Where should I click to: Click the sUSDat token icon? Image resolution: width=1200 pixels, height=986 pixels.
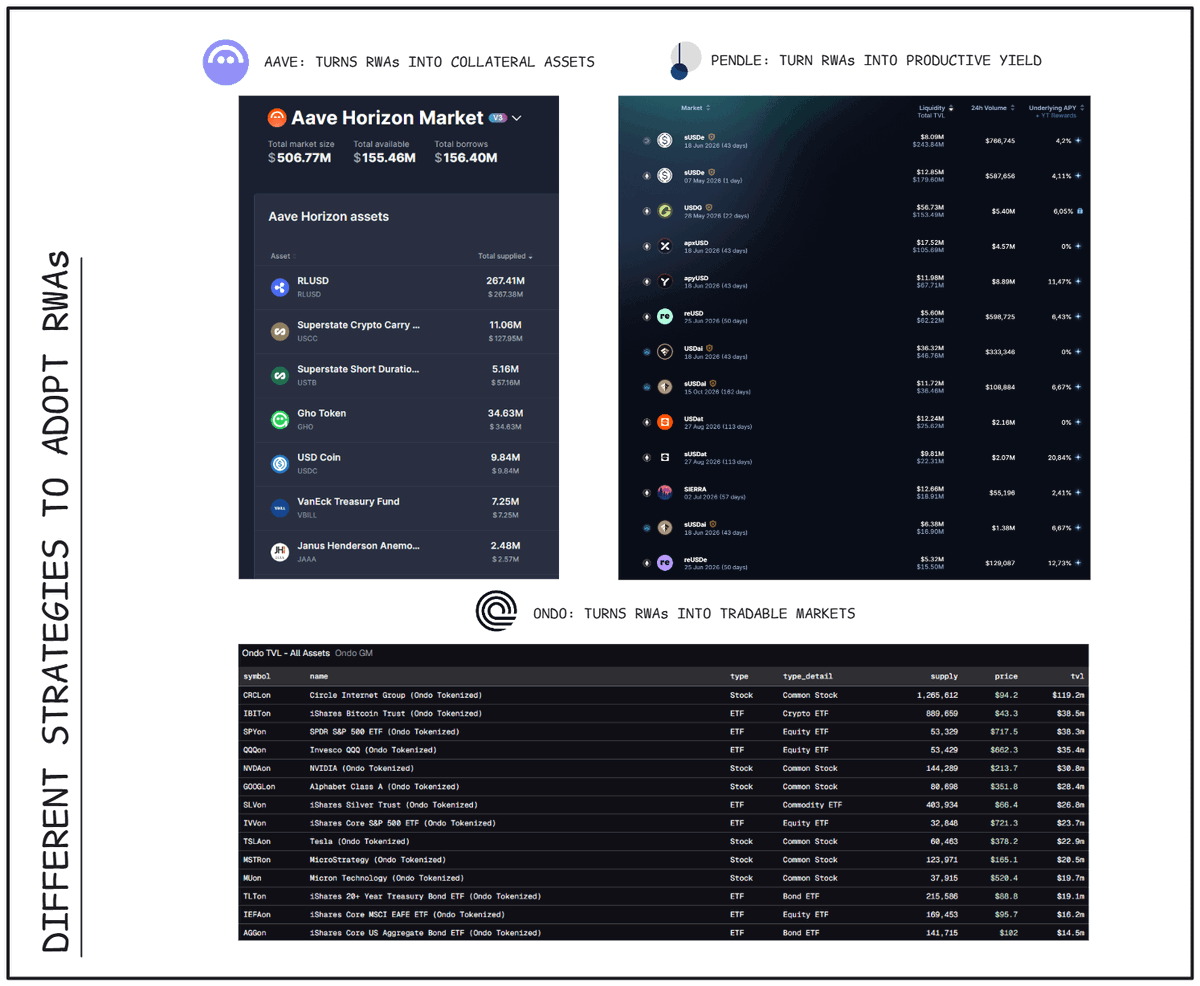[x=665, y=457]
